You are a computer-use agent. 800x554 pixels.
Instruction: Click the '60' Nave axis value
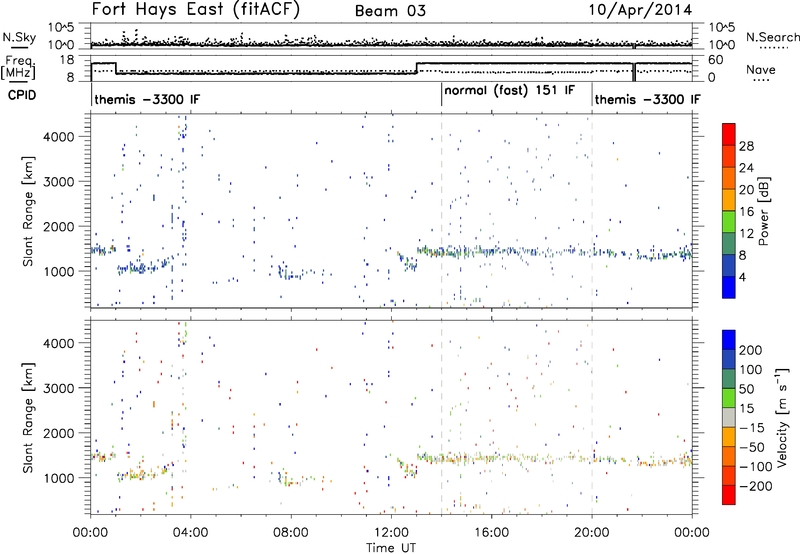(716, 60)
